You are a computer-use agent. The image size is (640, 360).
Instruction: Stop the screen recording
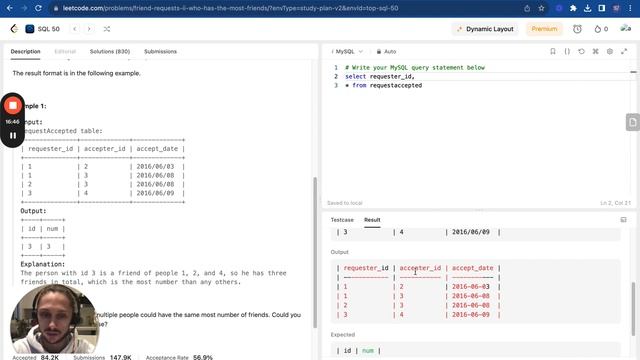click(x=13, y=106)
